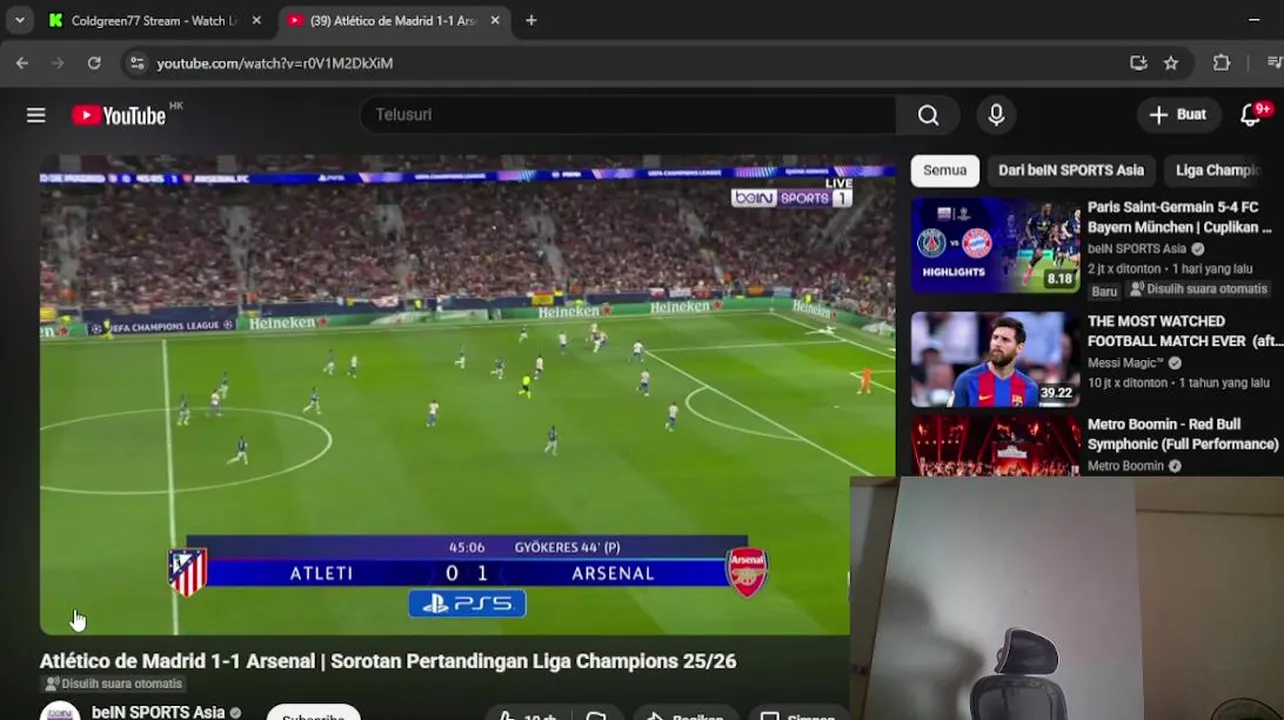Start voice search with microphone icon

click(996, 115)
